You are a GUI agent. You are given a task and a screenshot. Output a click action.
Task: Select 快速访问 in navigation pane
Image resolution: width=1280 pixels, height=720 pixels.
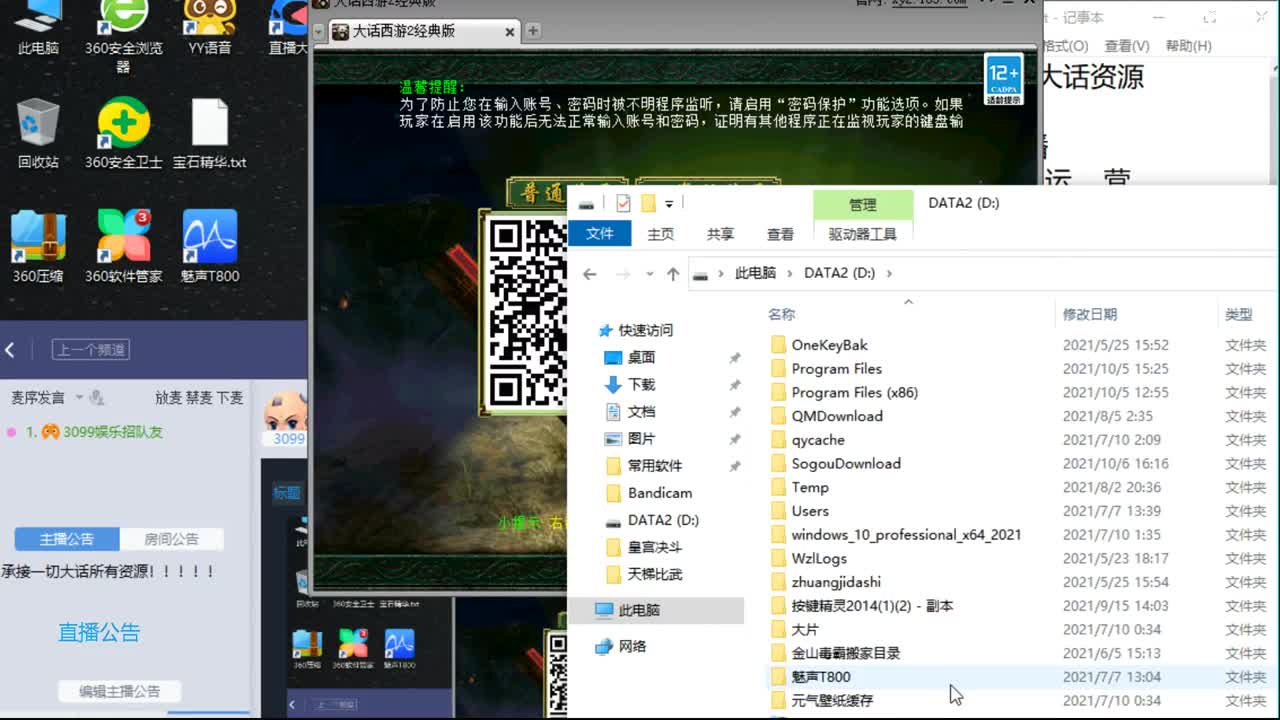click(x=635, y=330)
